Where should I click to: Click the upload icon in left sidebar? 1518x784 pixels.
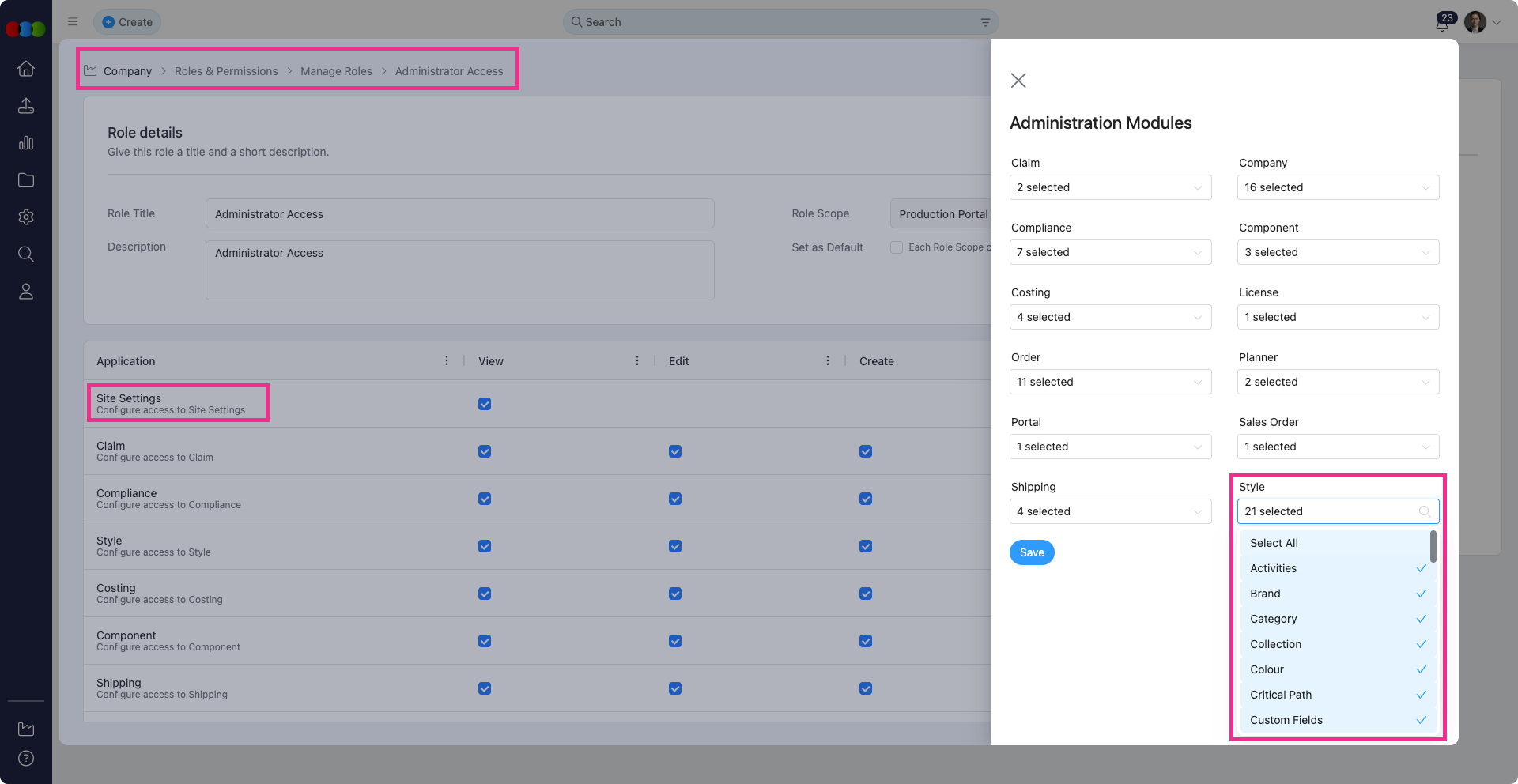click(x=26, y=106)
